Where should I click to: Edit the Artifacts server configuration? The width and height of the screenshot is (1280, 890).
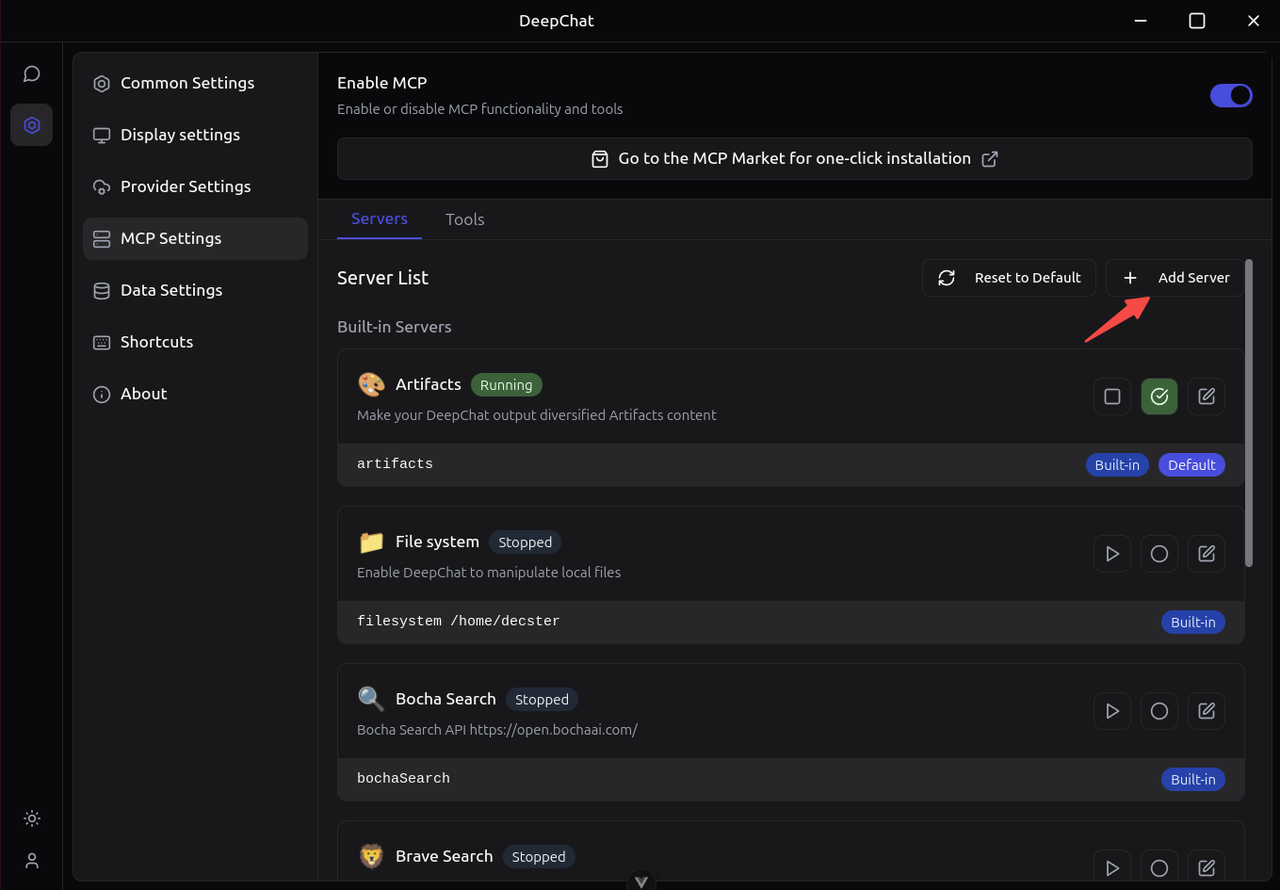1206,397
